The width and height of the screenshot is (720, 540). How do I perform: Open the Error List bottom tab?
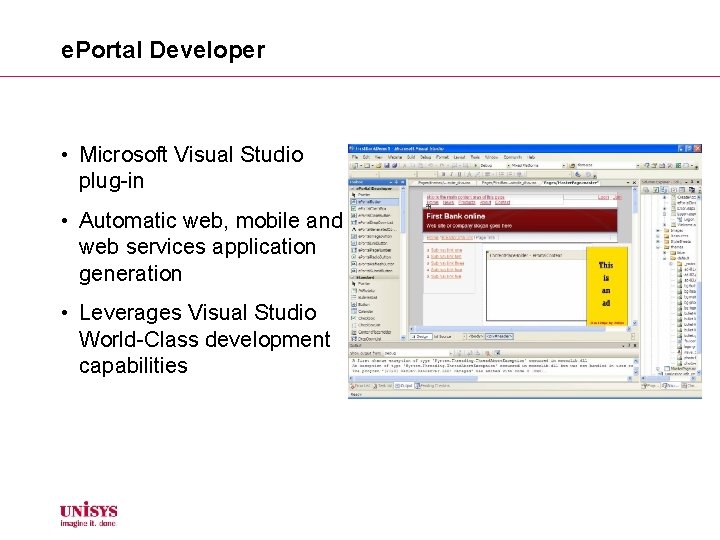click(x=360, y=386)
